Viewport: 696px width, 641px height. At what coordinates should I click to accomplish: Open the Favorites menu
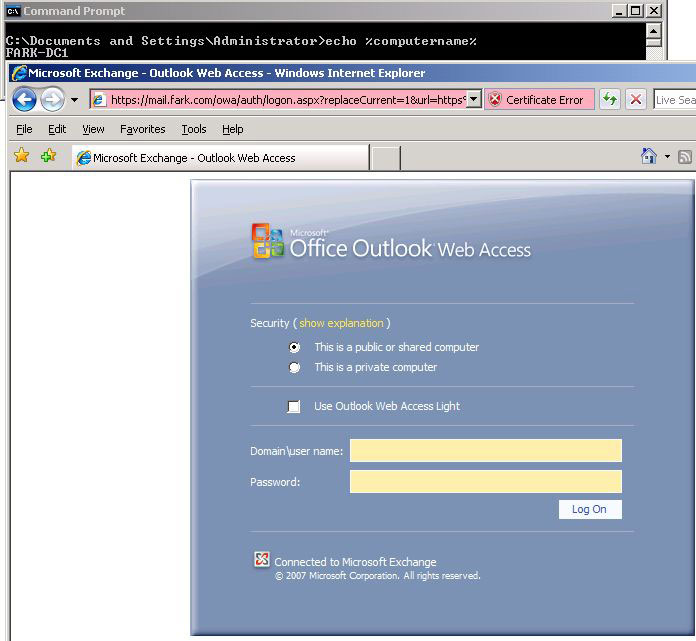143,129
